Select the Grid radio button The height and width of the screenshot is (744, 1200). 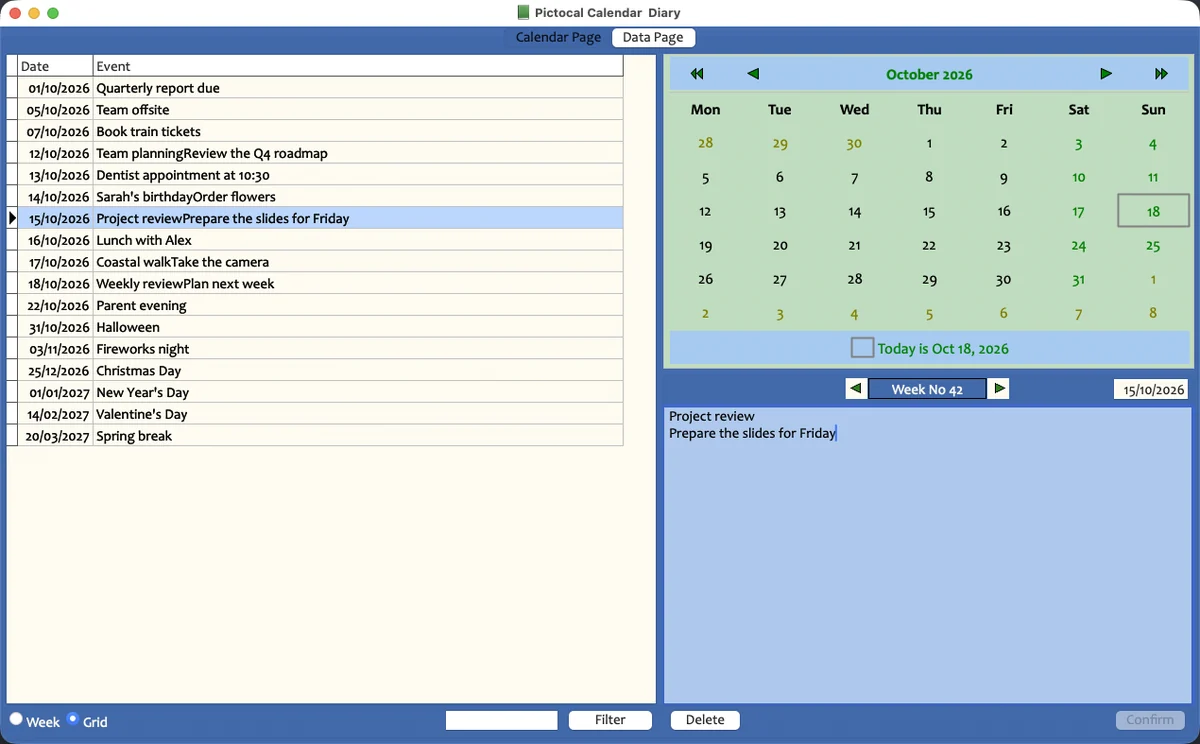(x=73, y=719)
